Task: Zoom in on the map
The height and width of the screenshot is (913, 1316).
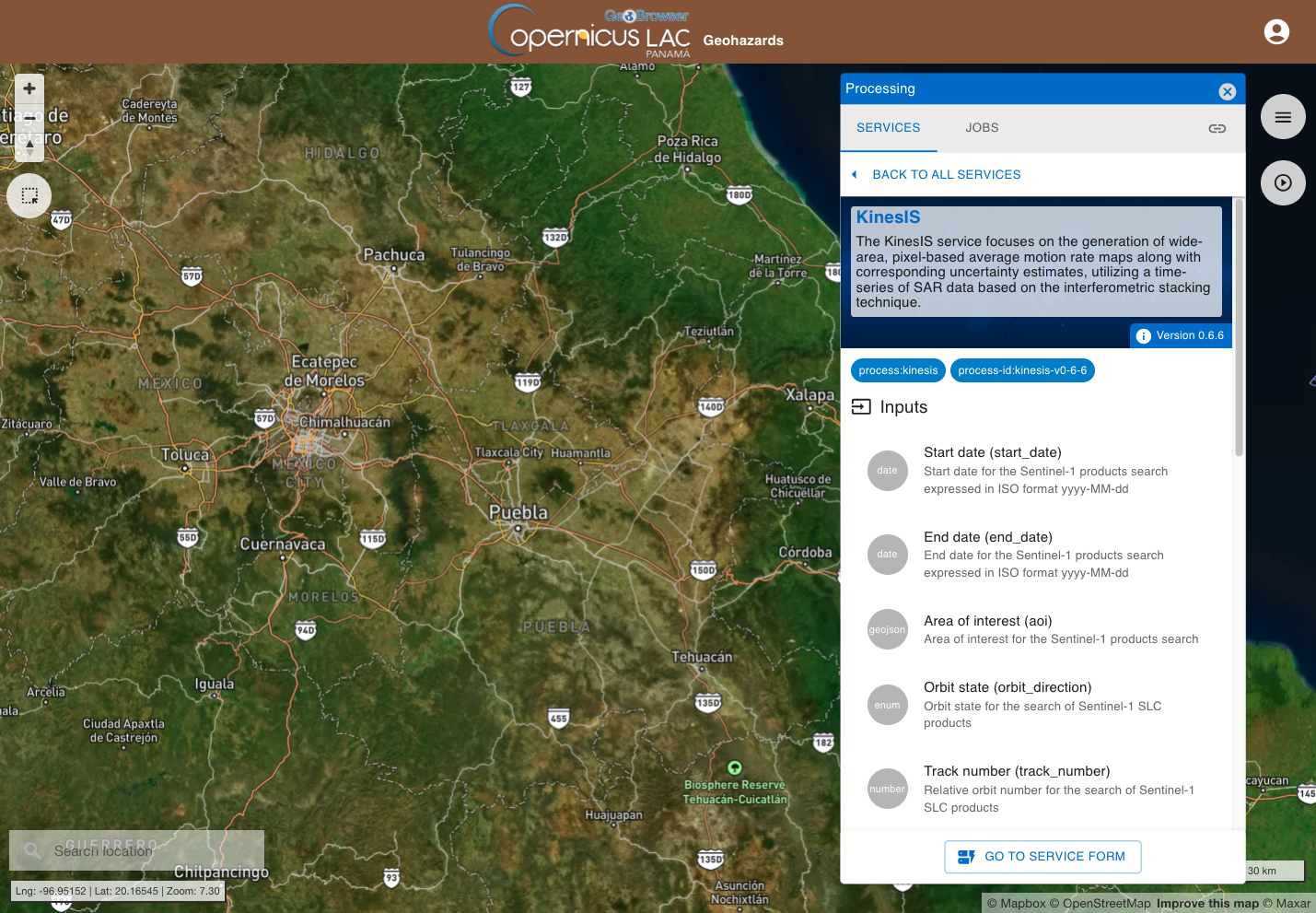Action: click(x=29, y=88)
